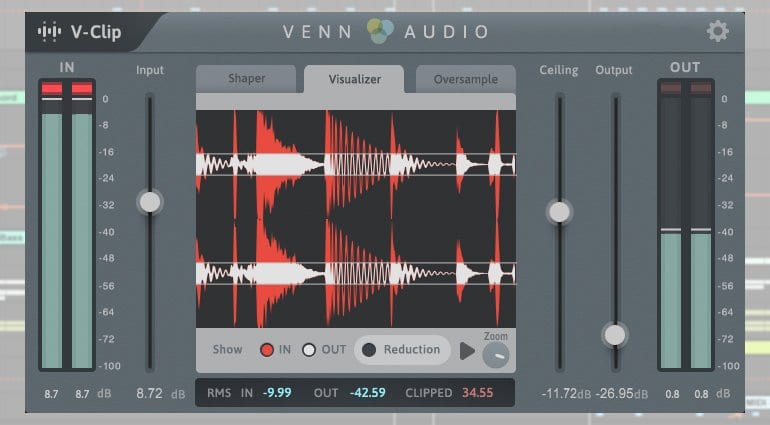Click right OUT meter clip indicator

[x=701, y=88]
